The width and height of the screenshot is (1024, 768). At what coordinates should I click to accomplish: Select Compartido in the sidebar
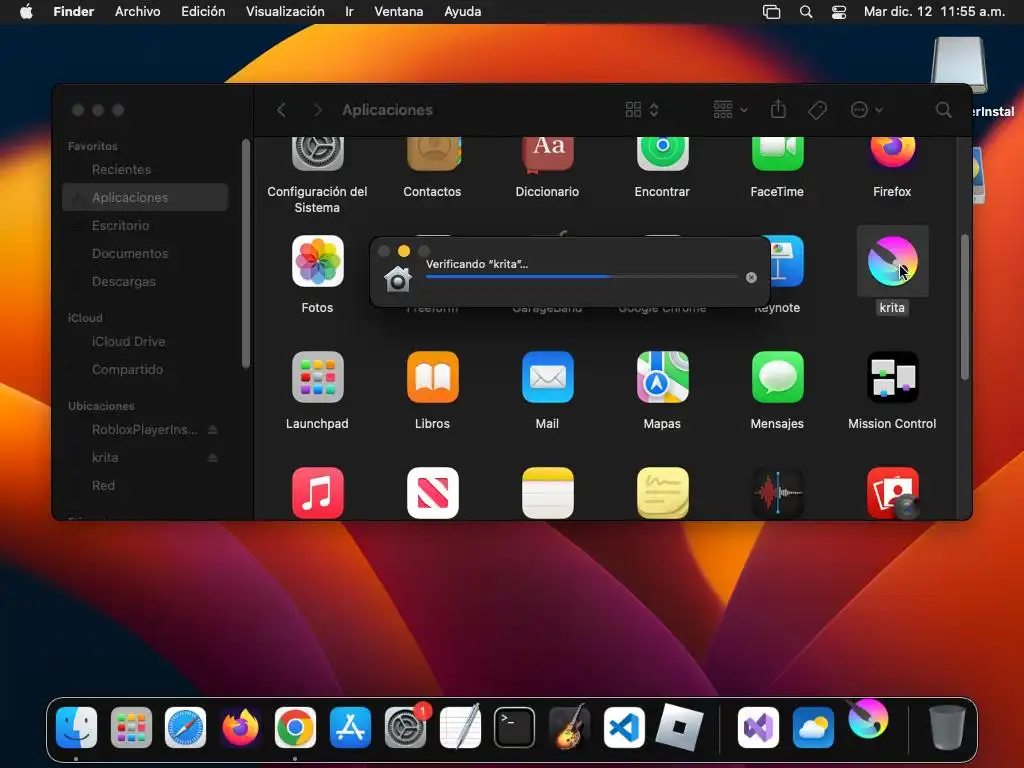point(145,370)
